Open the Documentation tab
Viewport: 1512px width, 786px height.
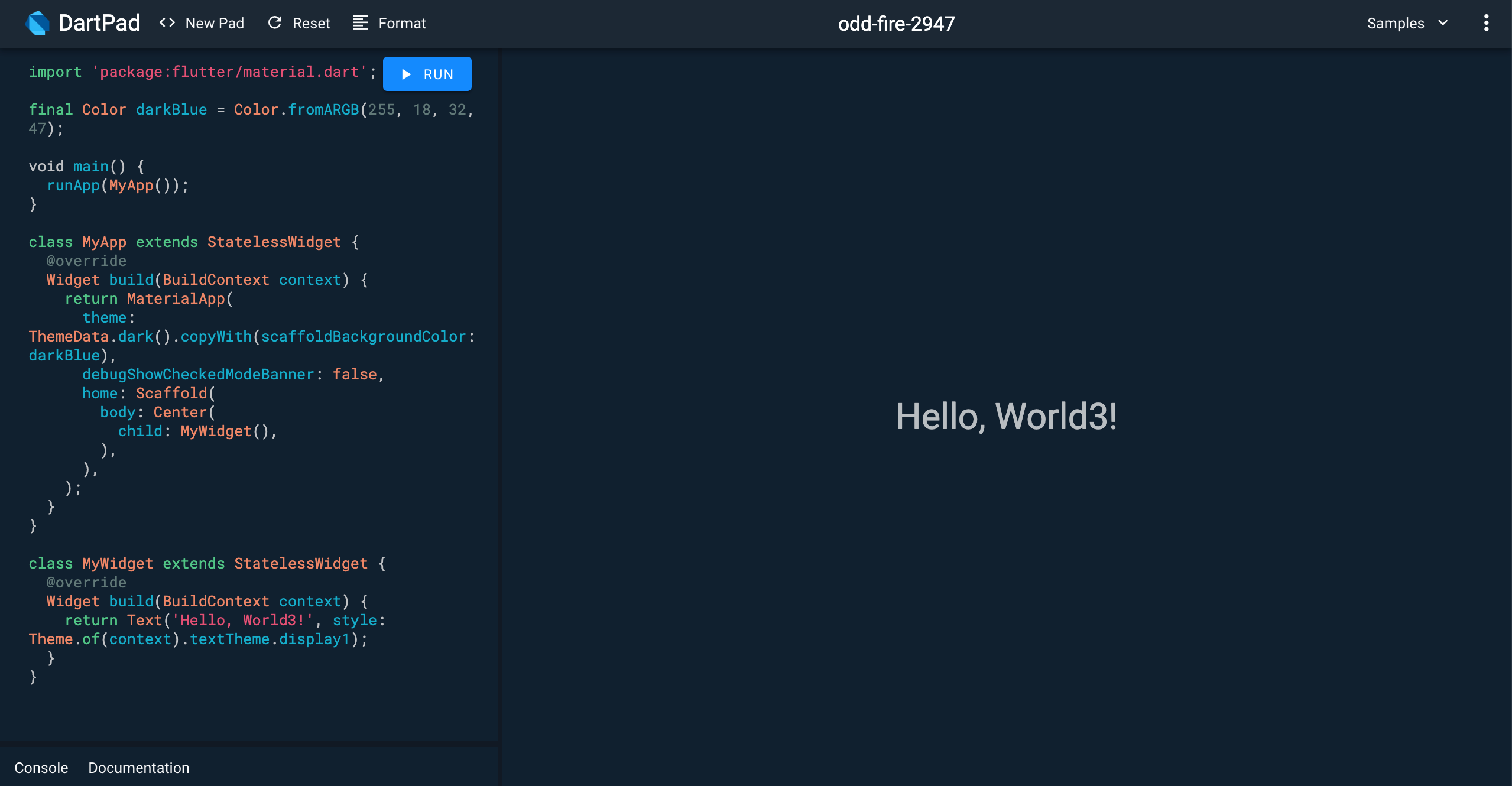click(x=139, y=768)
